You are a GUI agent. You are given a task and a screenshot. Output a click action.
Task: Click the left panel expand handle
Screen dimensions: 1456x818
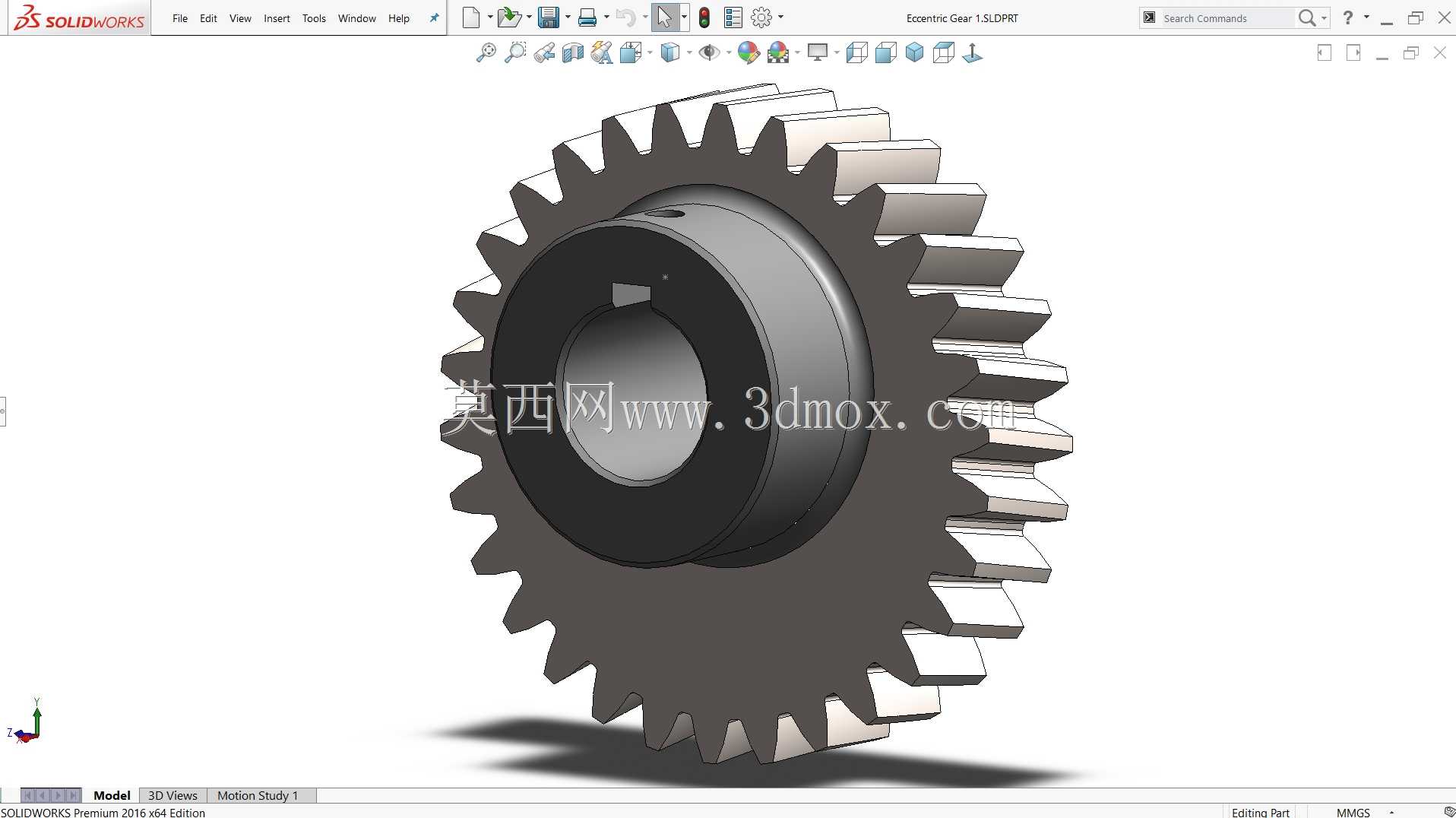[x=3, y=411]
